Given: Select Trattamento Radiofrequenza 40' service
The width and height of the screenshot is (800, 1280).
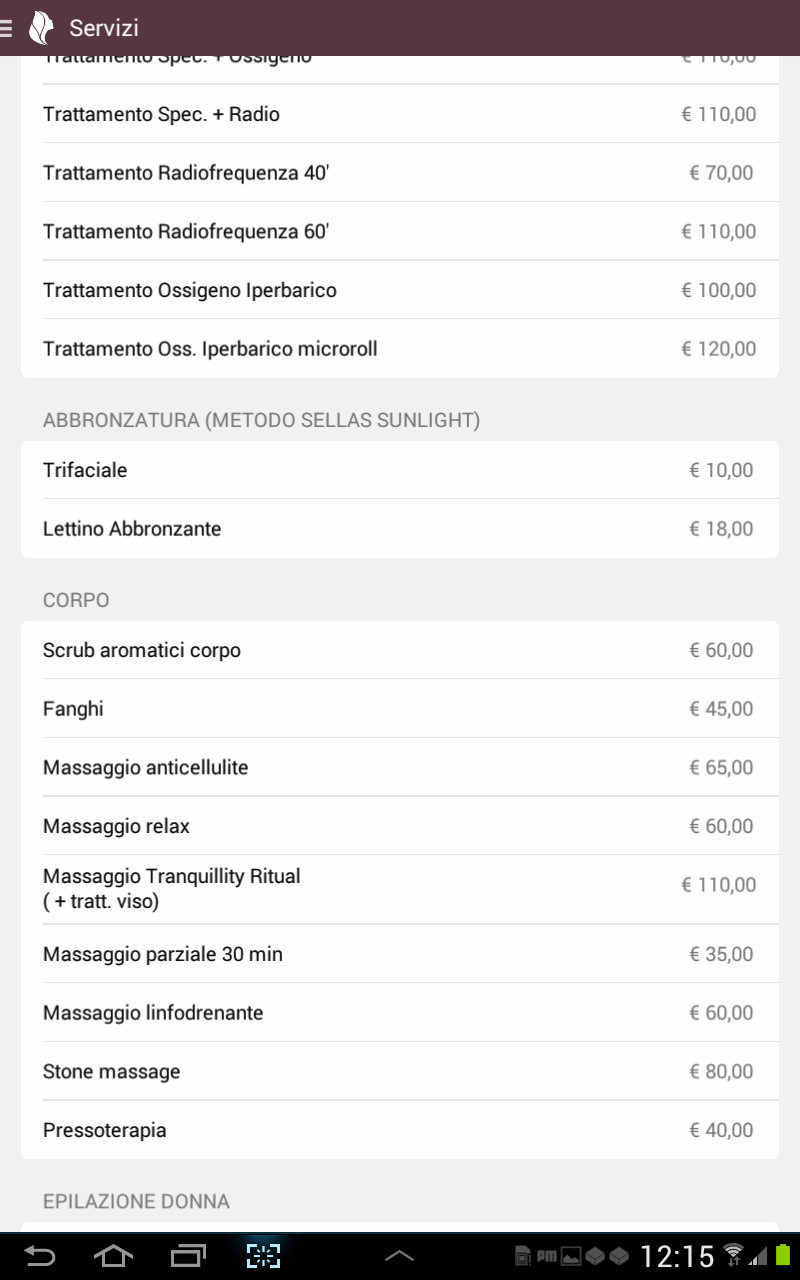Looking at the screenshot, I should (399, 173).
